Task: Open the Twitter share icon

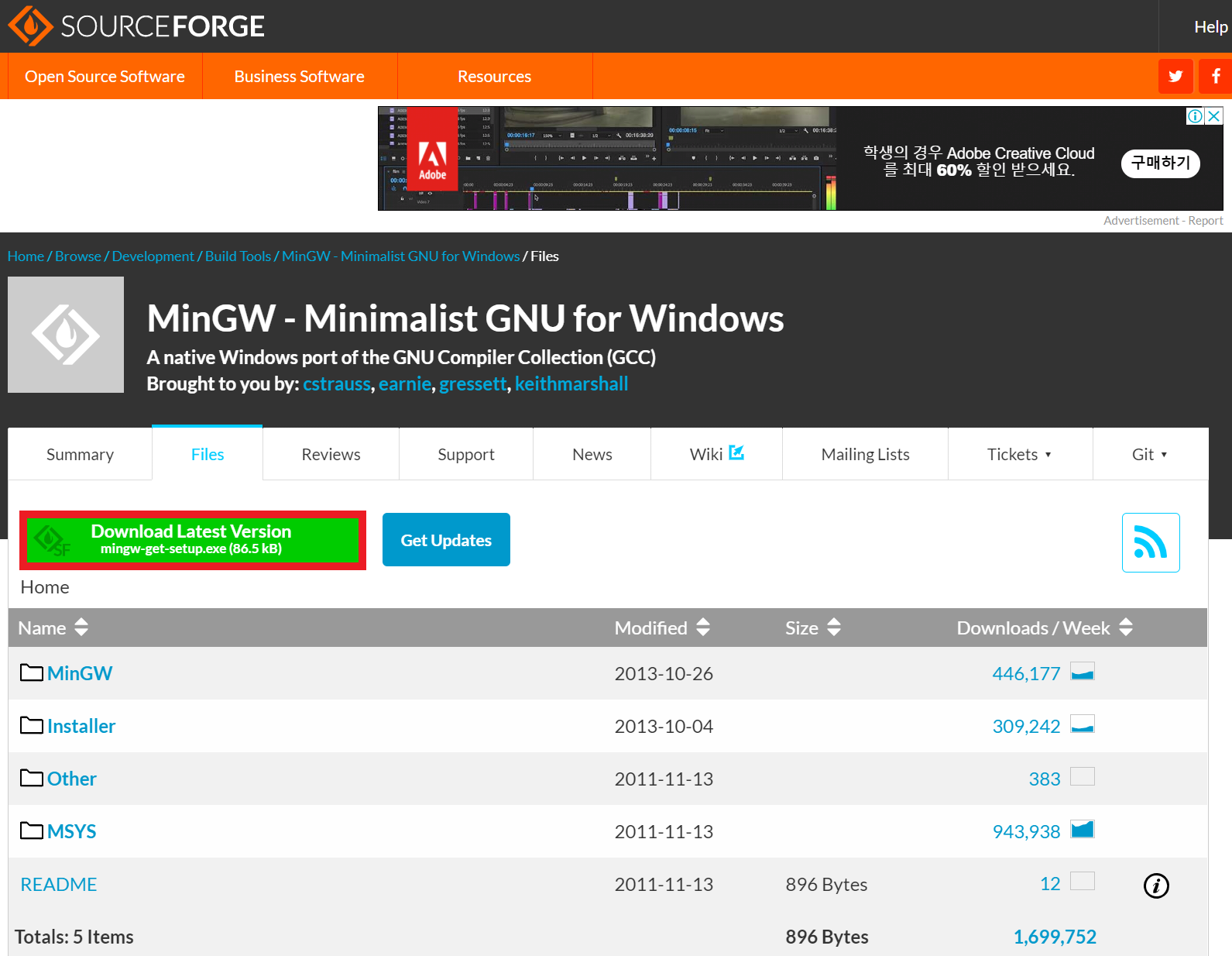Action: click(x=1175, y=76)
